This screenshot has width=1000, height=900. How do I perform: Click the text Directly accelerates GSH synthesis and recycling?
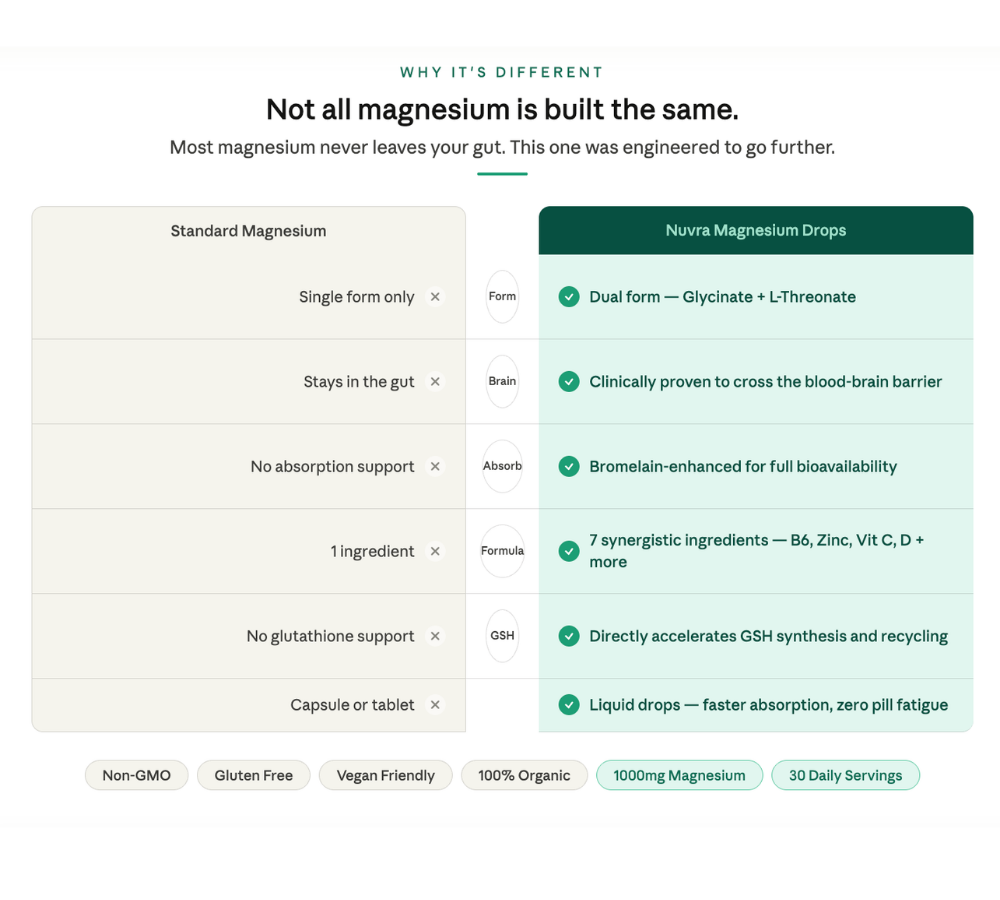(768, 637)
